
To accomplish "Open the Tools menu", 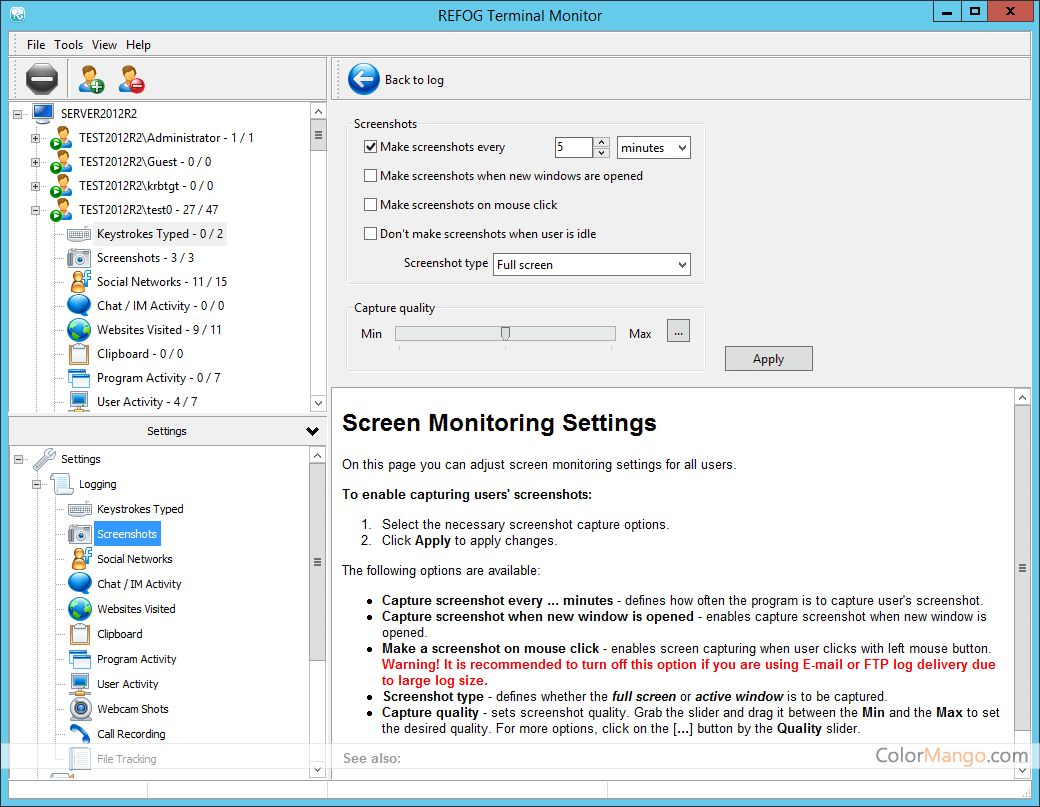I will (x=68, y=44).
